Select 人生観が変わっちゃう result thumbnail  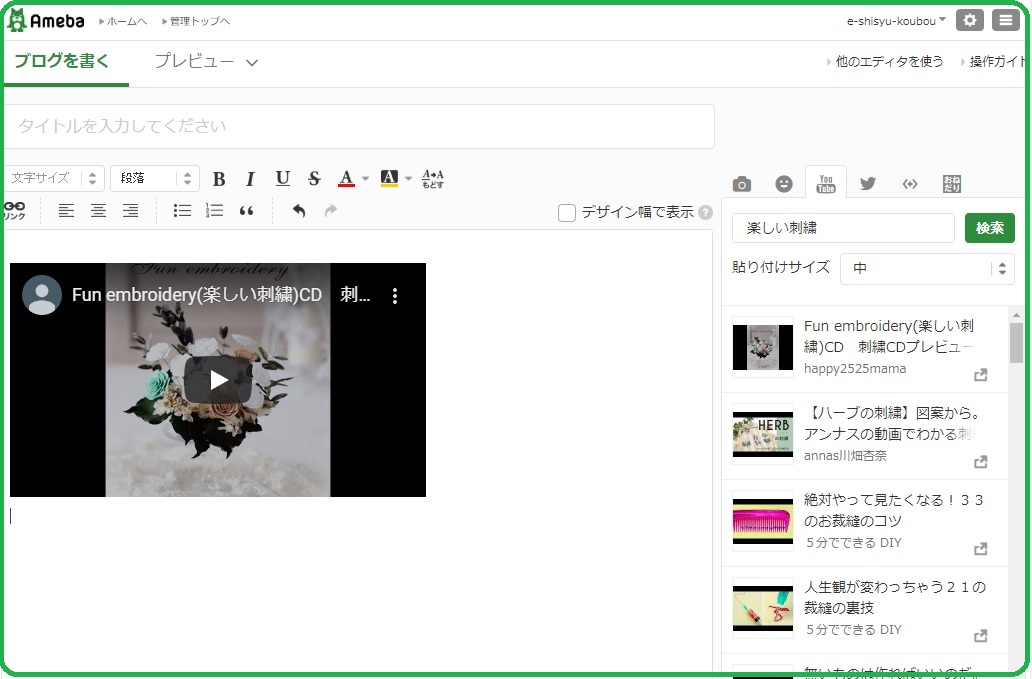pos(763,608)
